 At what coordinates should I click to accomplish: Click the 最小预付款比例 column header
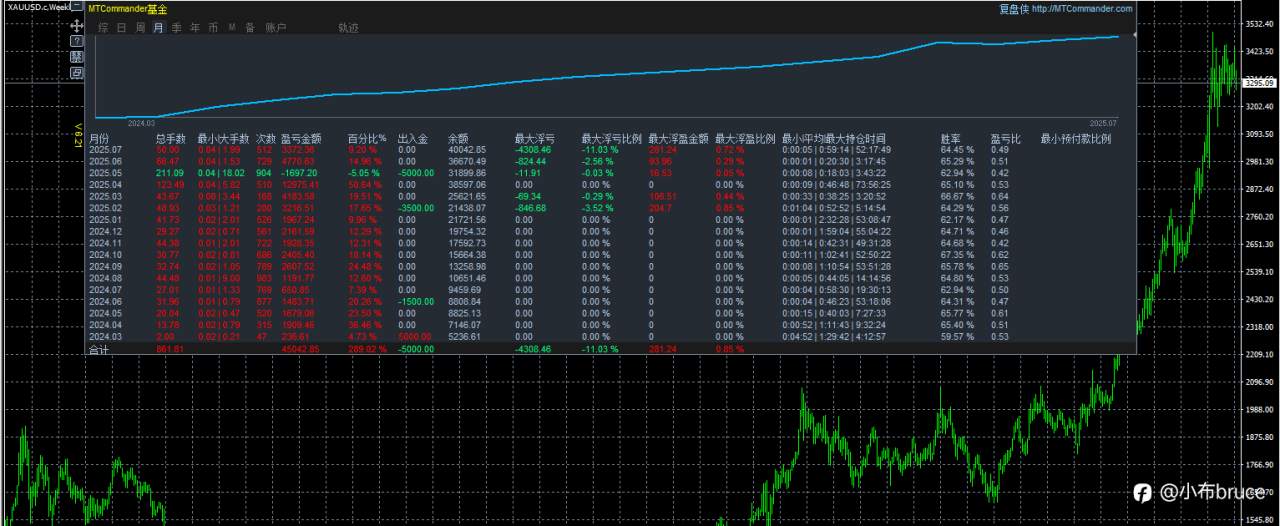1076,139
